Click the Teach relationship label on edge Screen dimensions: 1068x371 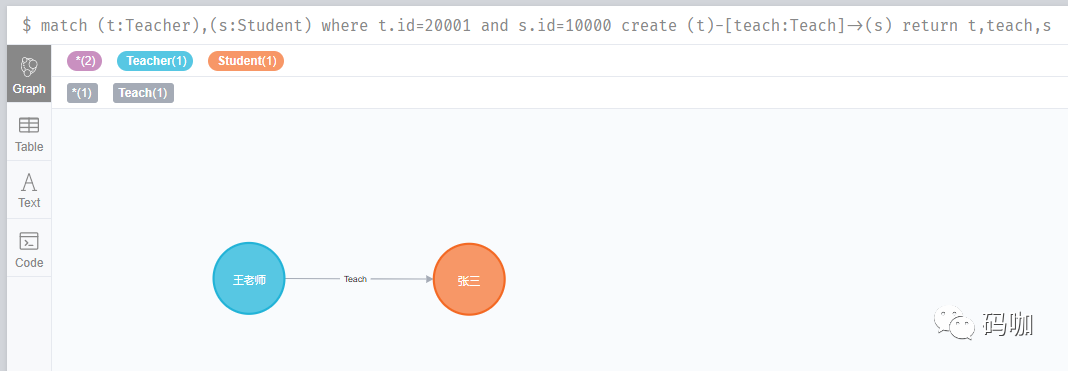tap(356, 279)
